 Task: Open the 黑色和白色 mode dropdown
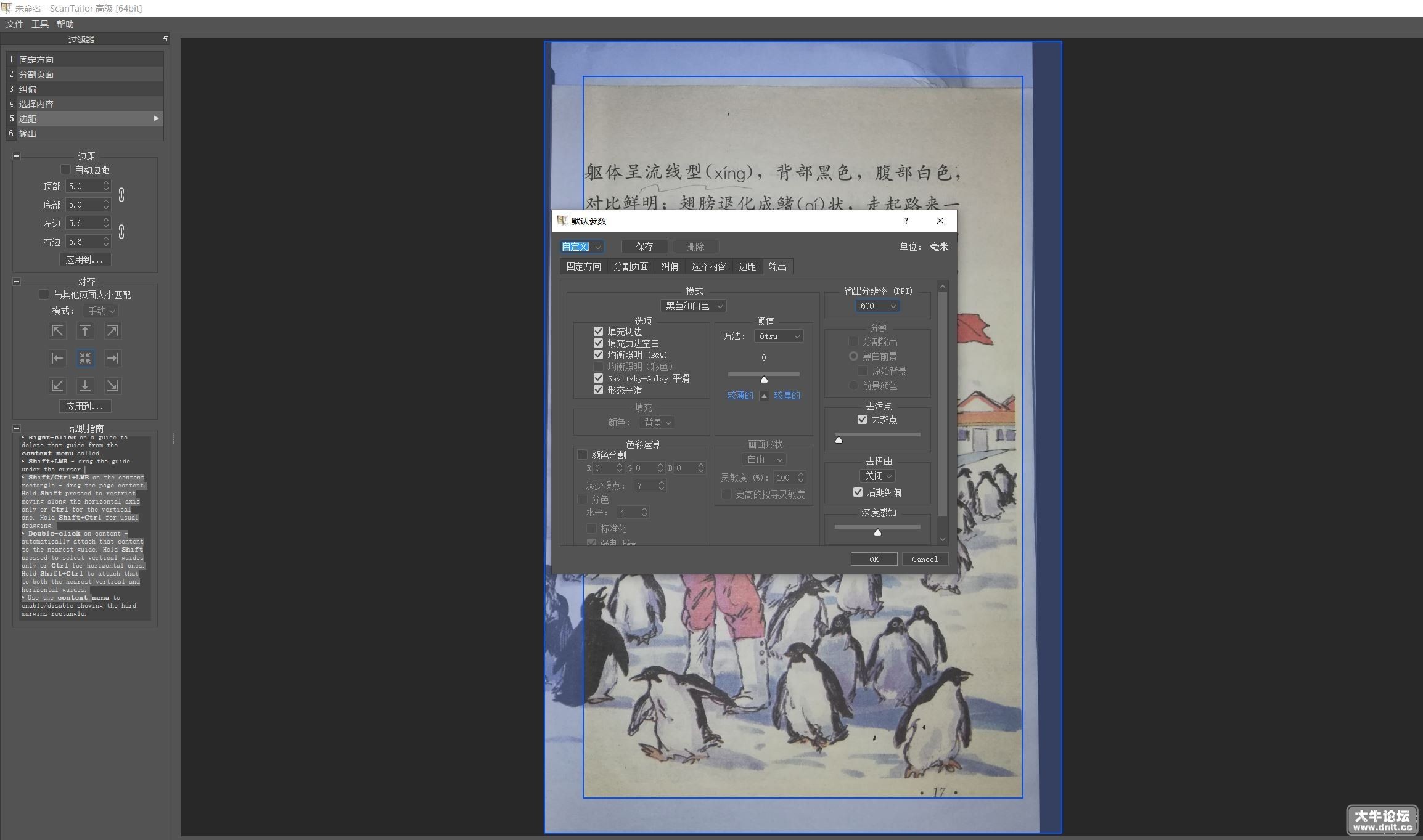click(x=694, y=306)
